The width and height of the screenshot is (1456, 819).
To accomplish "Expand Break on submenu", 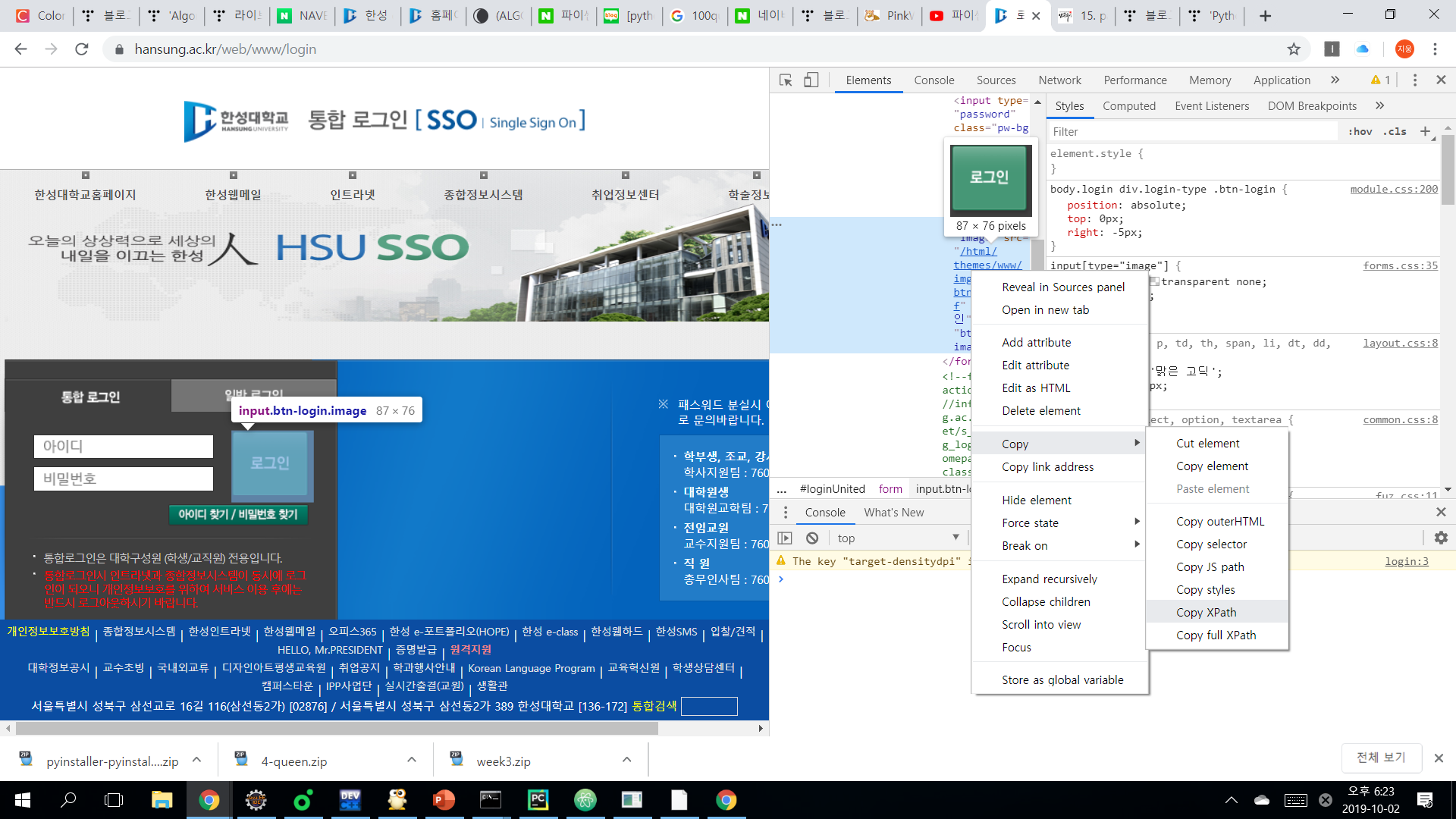I will [1060, 545].
